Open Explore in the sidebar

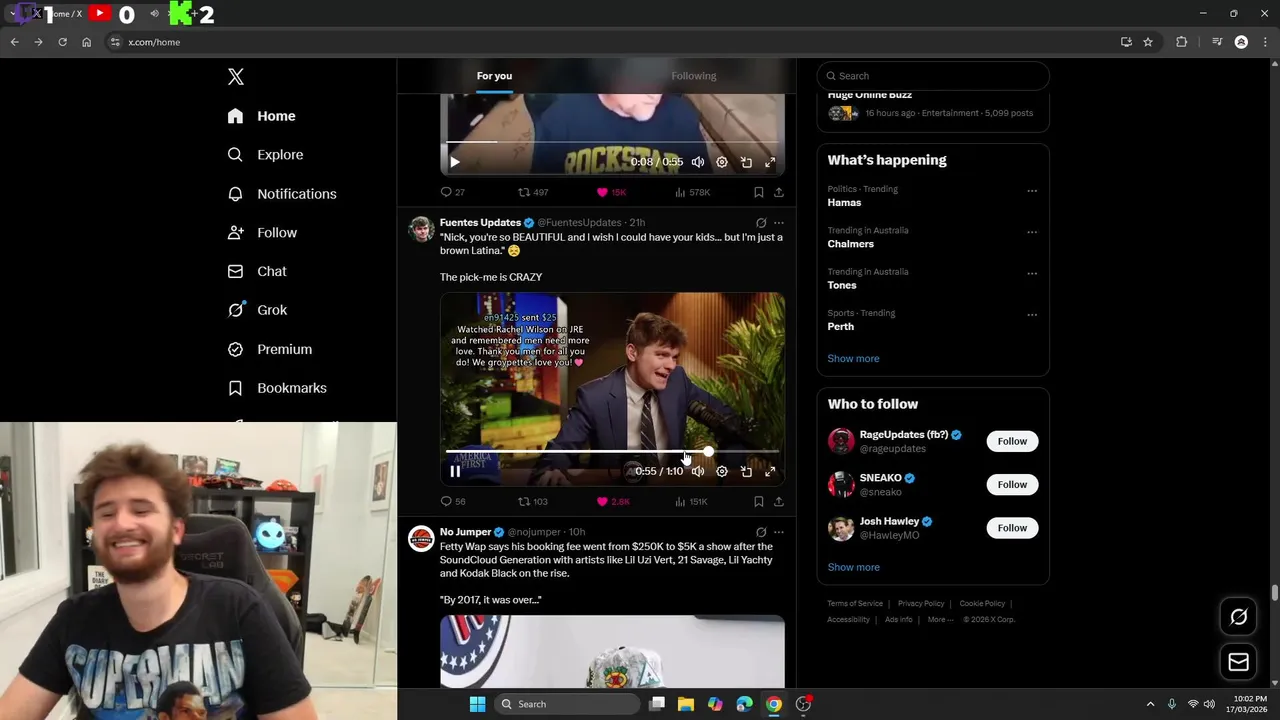pos(265,155)
